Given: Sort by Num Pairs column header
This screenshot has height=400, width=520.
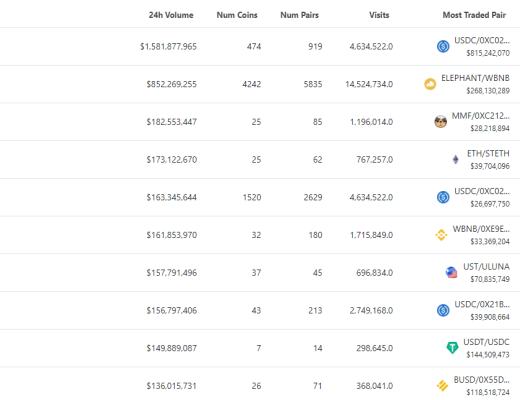Looking at the screenshot, I should 300,15.
